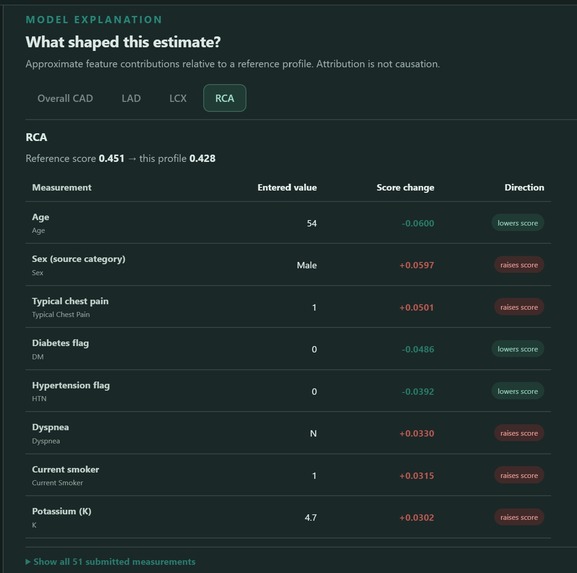The image size is (577, 573).
Task: Click the +0.0501 score change
Action: (x=417, y=307)
